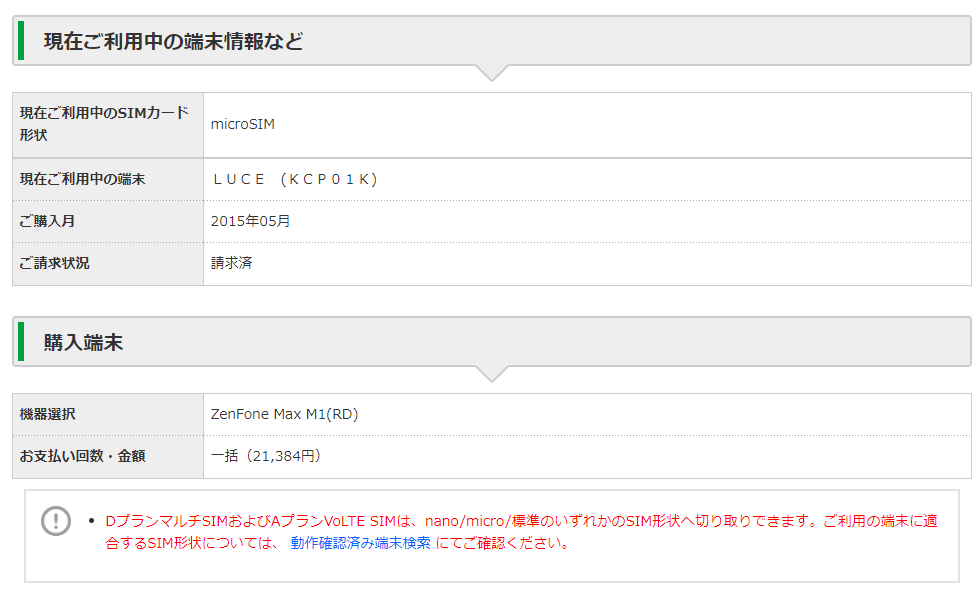Open the 動作確認済み端末検索 link
Image resolution: width=980 pixels, height=596 pixels.
coord(361,543)
